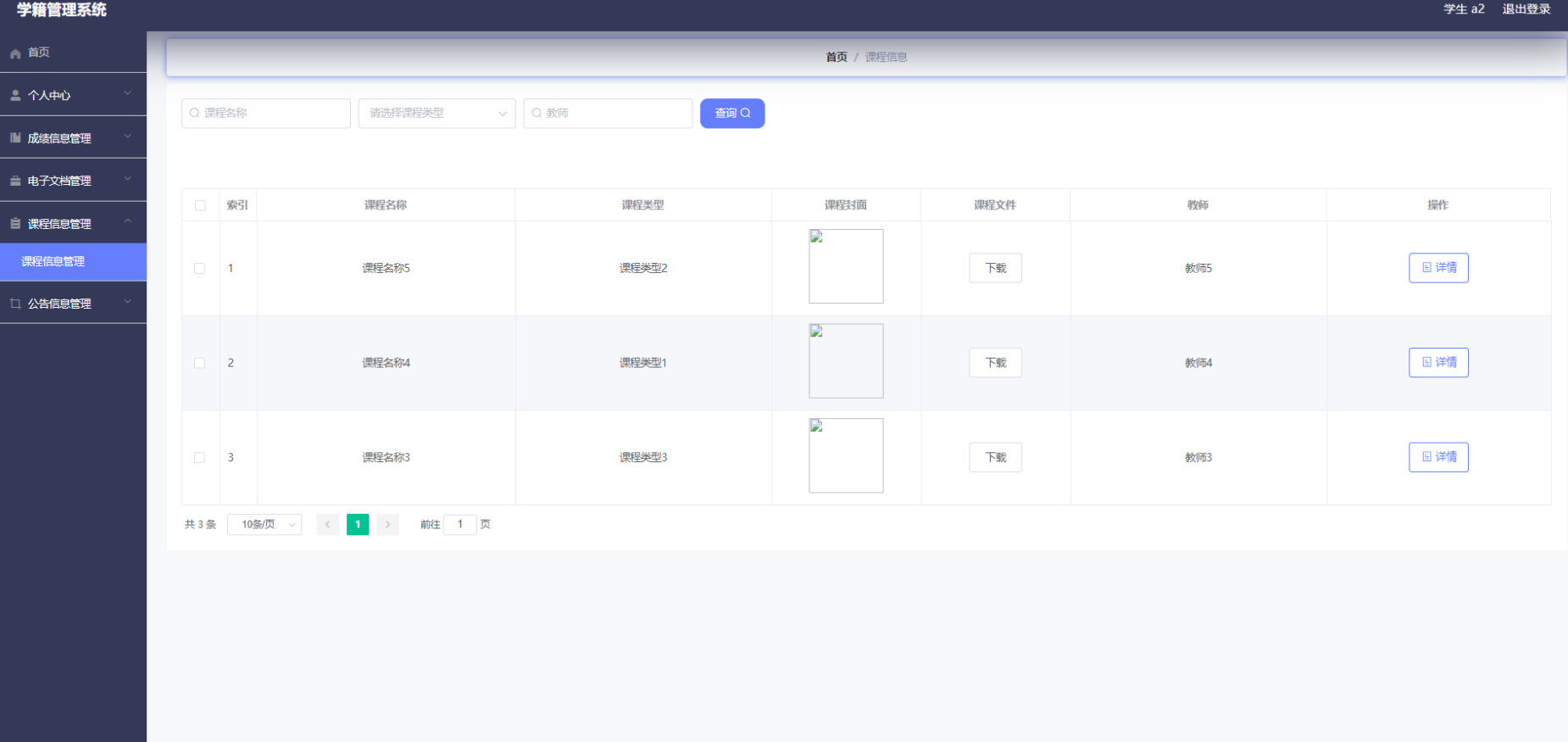Viewport: 1568px width, 742px height.
Task: Click the 首页 breadcrumb link
Action: pyautogui.click(x=837, y=57)
